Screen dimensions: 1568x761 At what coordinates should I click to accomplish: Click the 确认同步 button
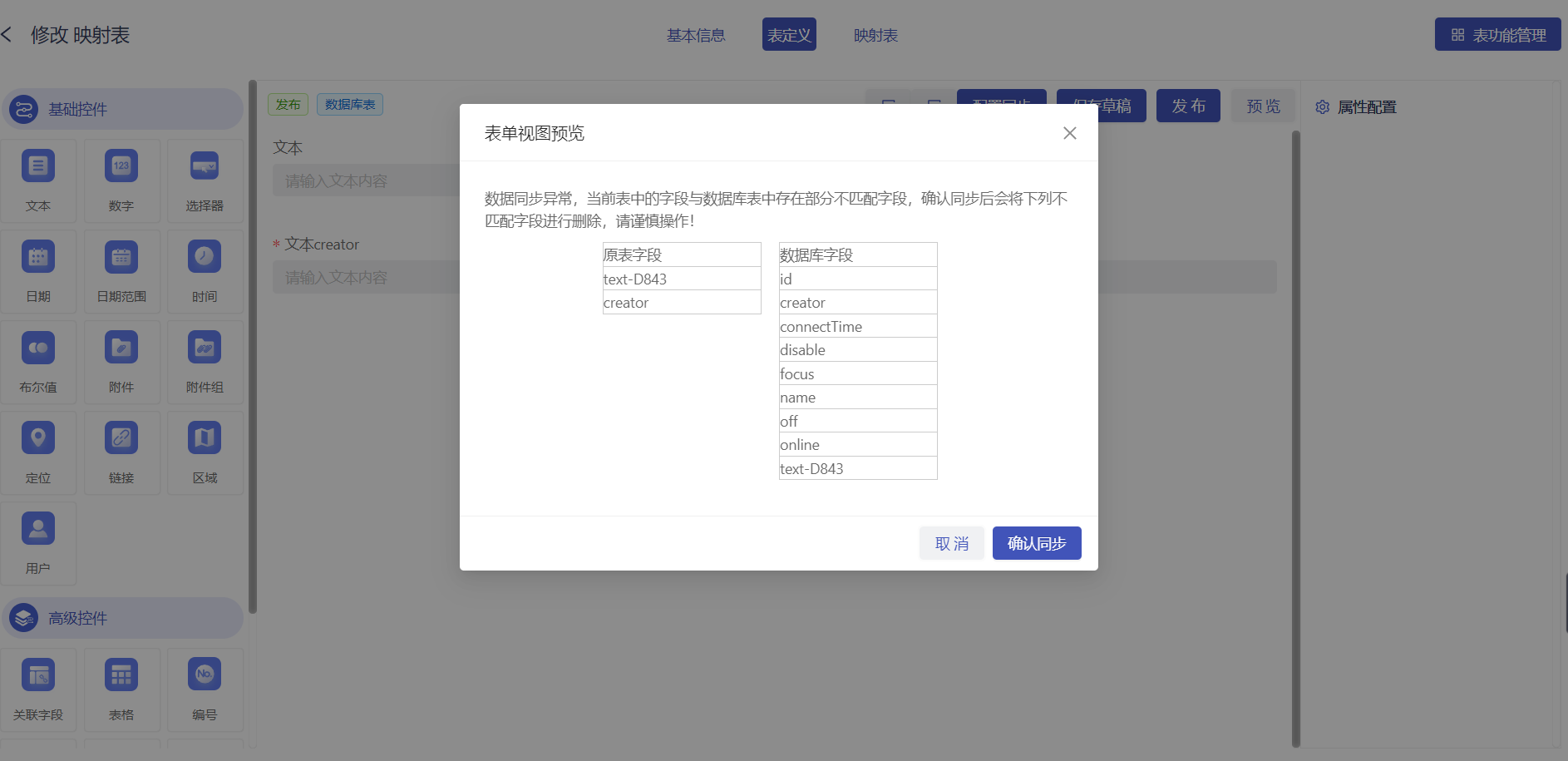point(1037,543)
